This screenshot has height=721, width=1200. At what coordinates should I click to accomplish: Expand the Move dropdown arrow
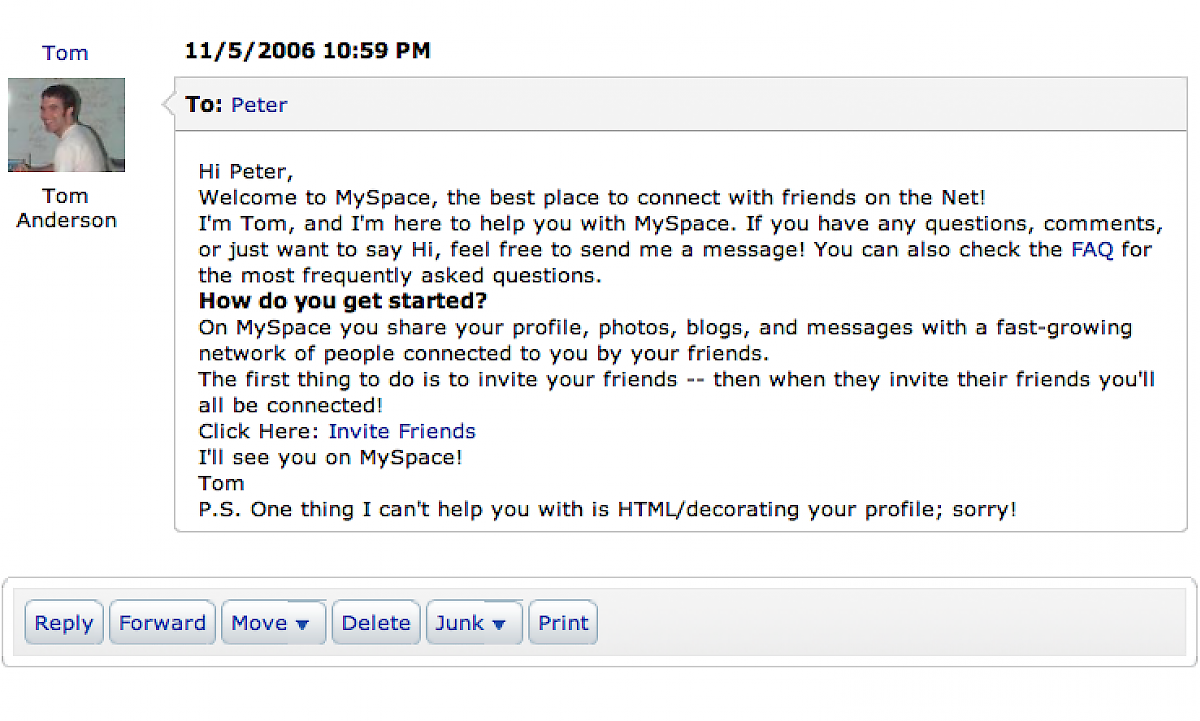[x=303, y=624]
